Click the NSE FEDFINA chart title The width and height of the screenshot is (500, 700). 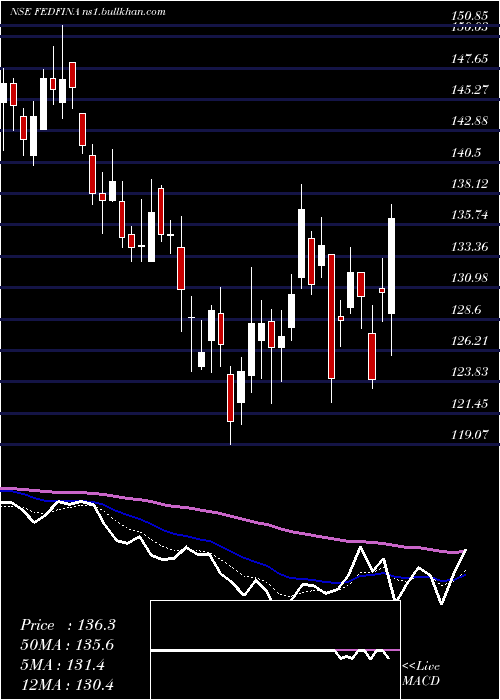tap(88, 11)
